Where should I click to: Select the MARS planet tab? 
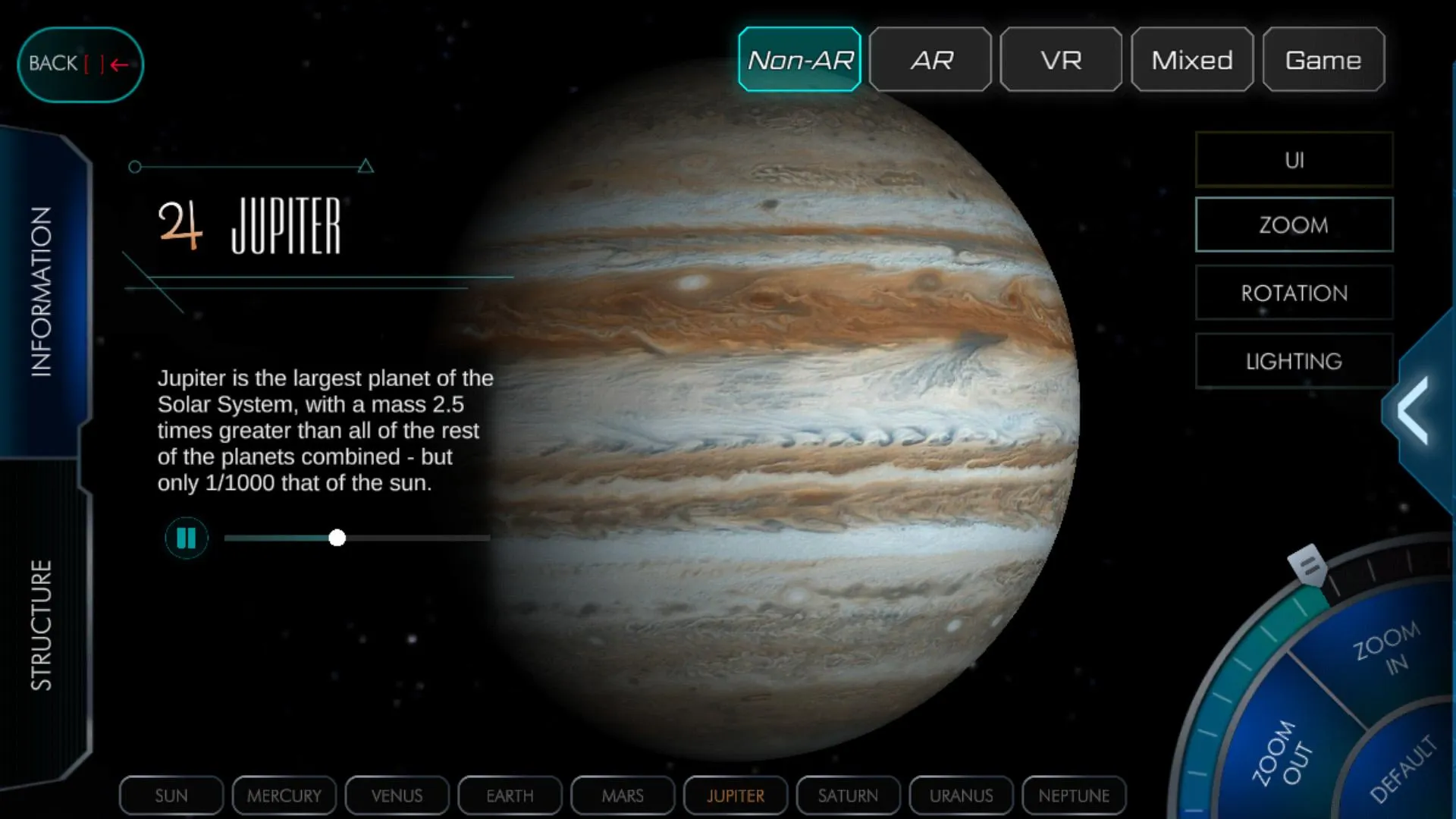(x=622, y=795)
